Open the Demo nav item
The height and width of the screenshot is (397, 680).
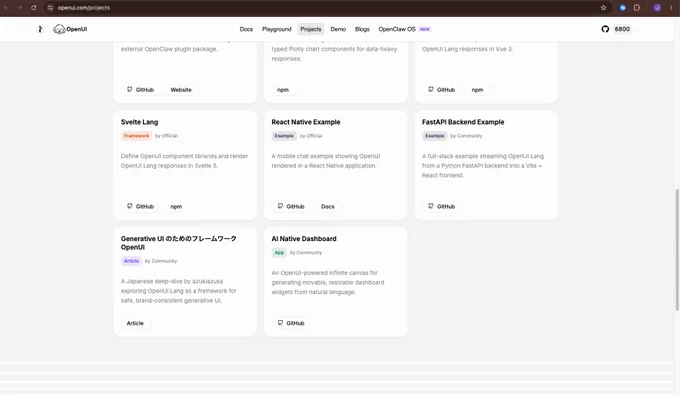pyautogui.click(x=338, y=29)
